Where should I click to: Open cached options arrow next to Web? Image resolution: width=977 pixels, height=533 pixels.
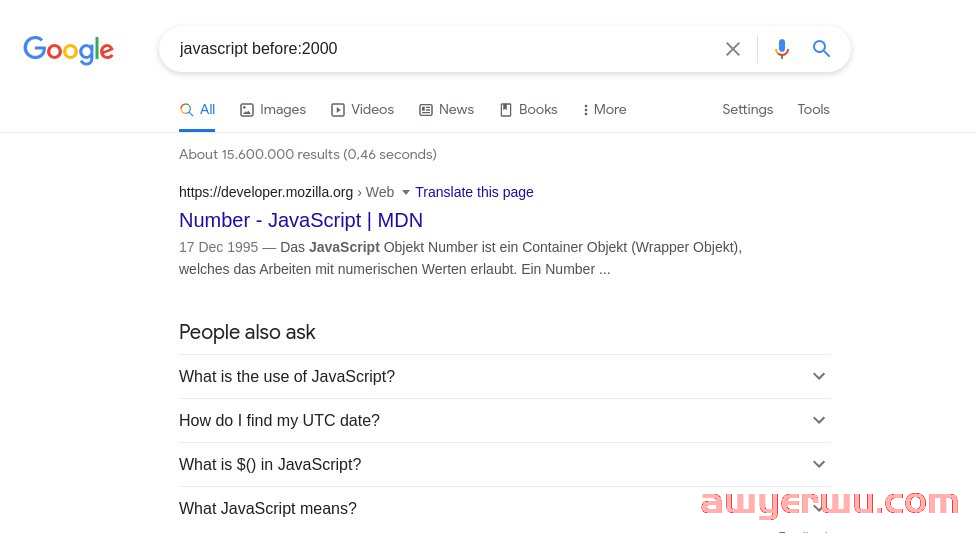coord(406,193)
